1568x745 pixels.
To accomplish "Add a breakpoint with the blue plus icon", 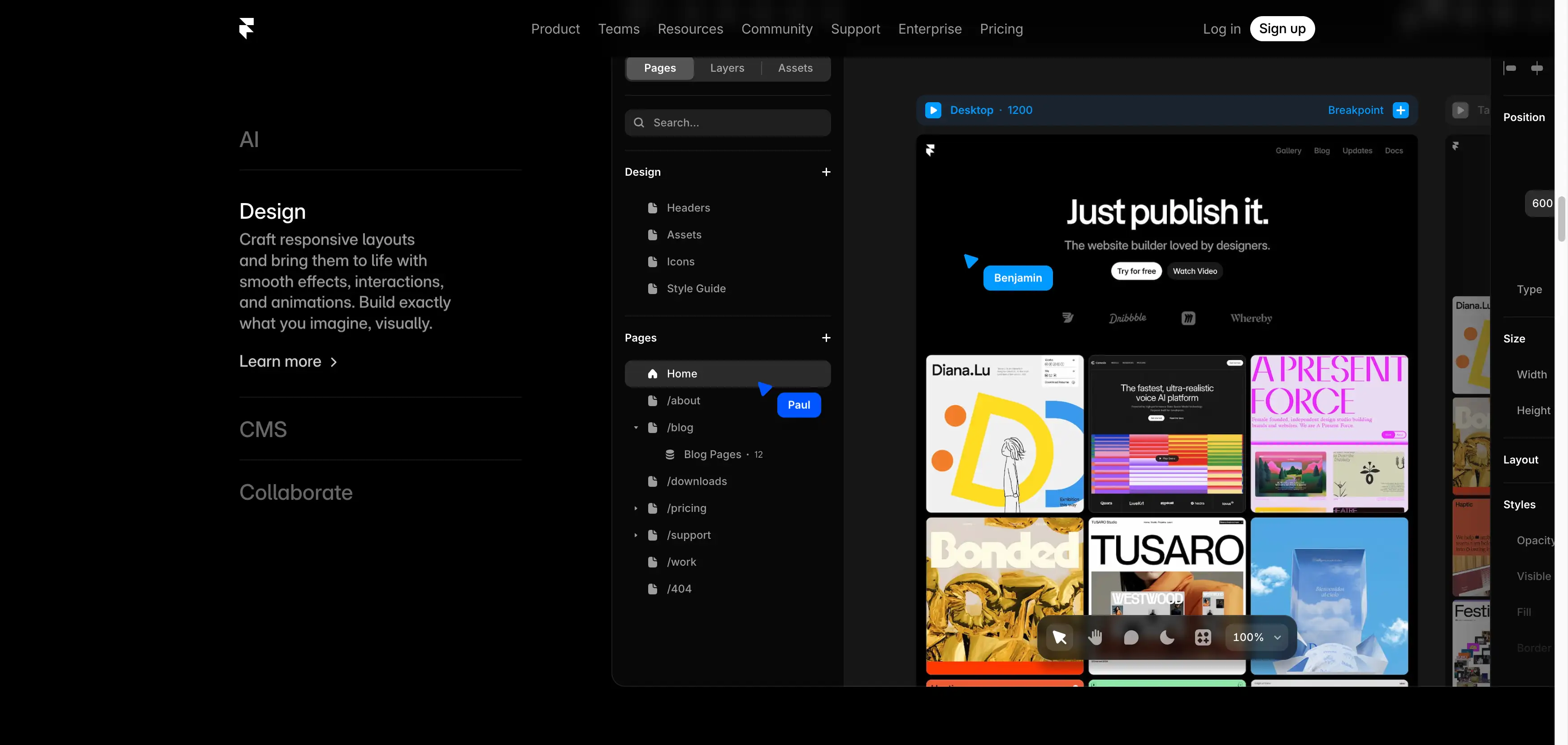I will coord(1400,110).
